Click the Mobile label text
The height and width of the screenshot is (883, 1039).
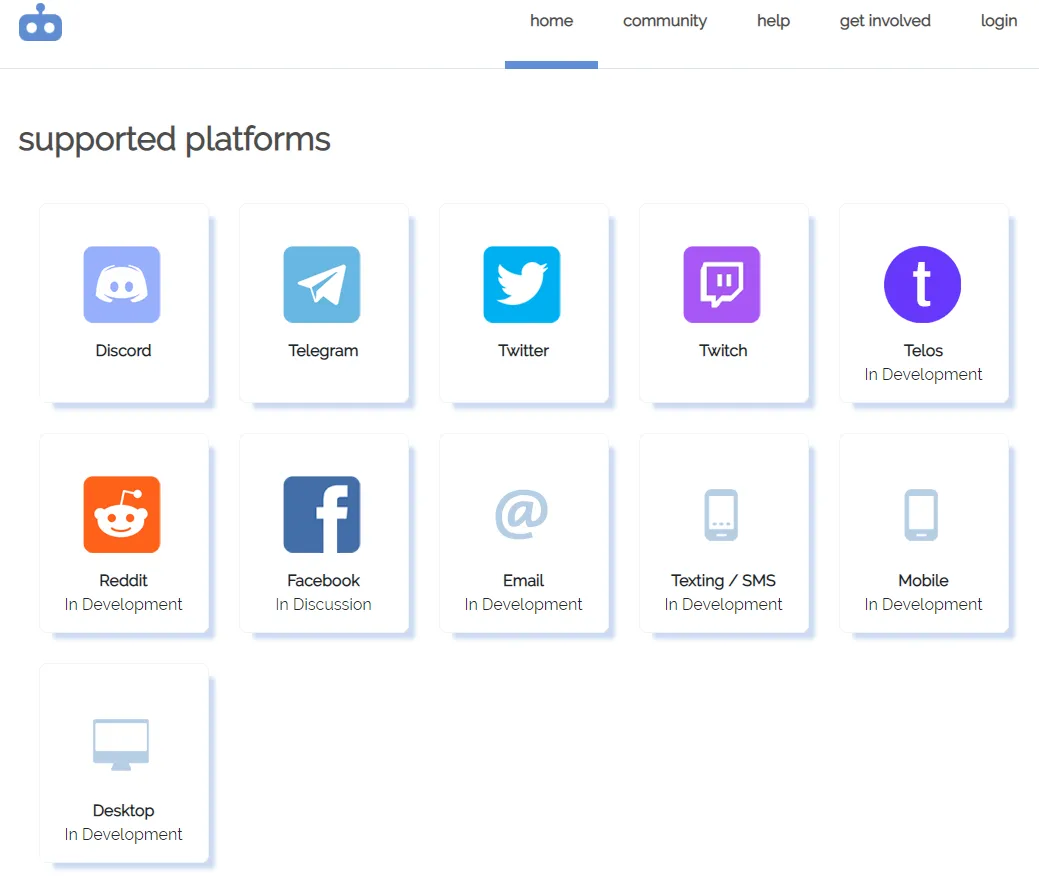923,580
